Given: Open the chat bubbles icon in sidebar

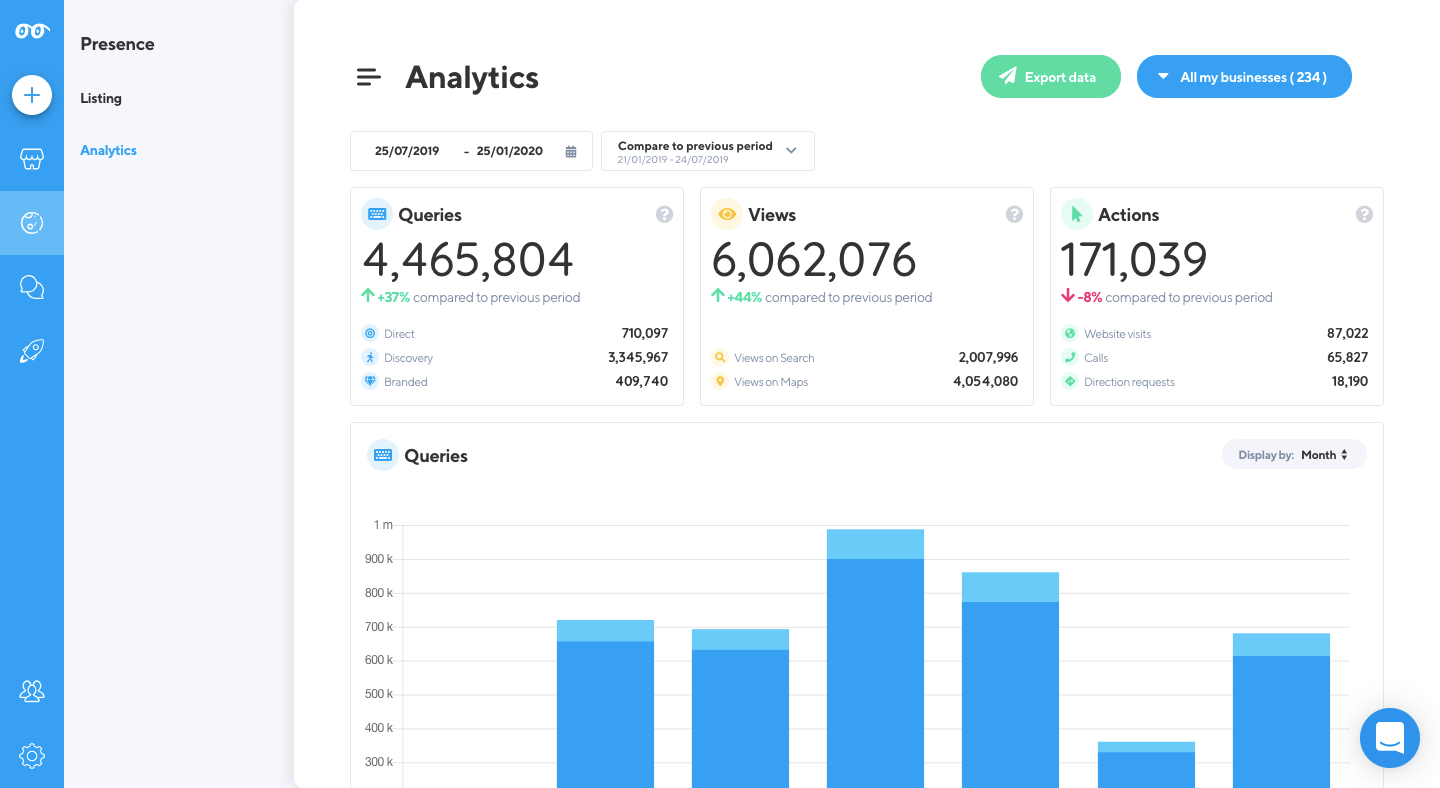Looking at the screenshot, I should (32, 287).
